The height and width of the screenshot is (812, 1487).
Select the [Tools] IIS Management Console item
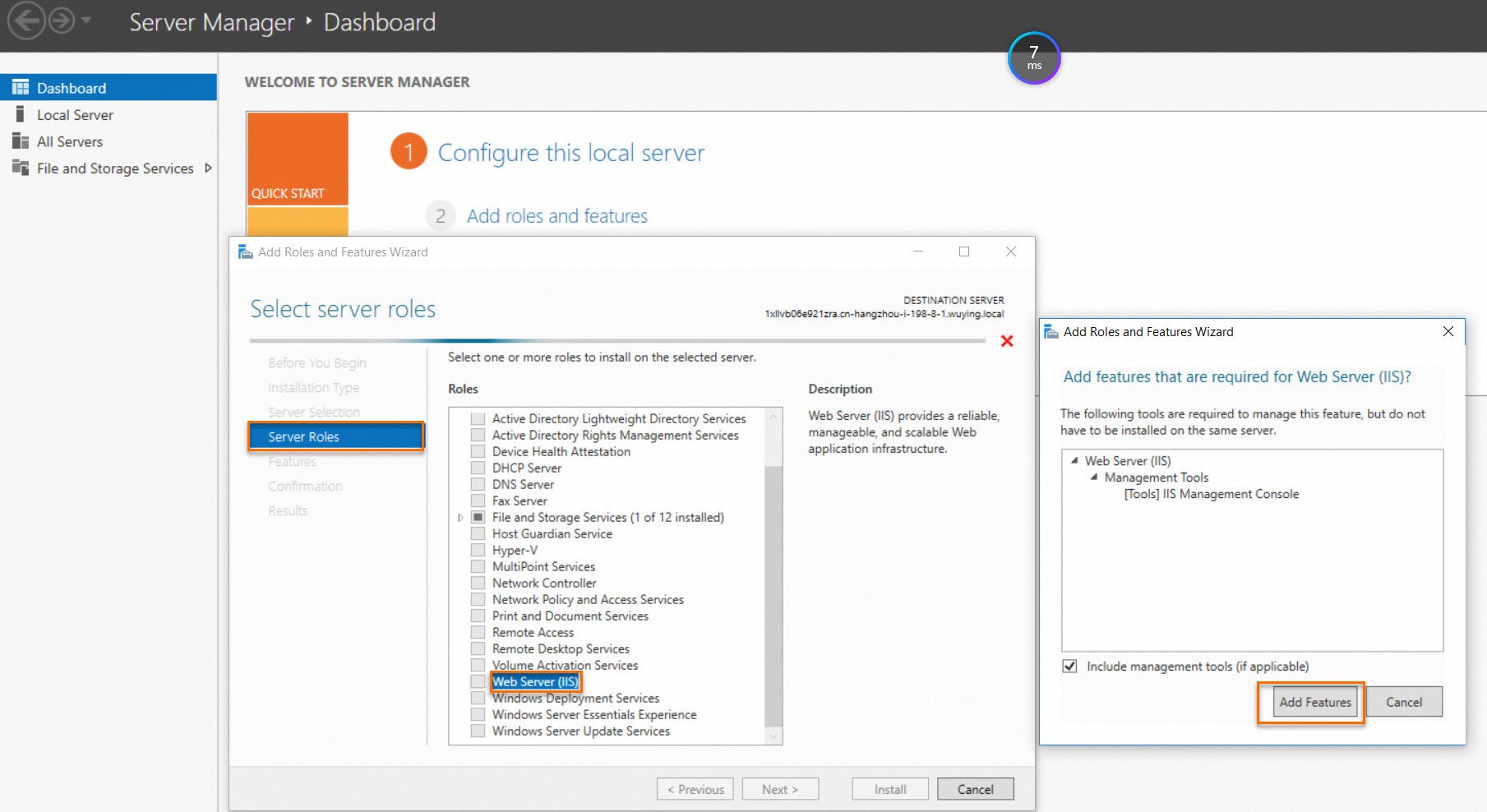click(1212, 493)
